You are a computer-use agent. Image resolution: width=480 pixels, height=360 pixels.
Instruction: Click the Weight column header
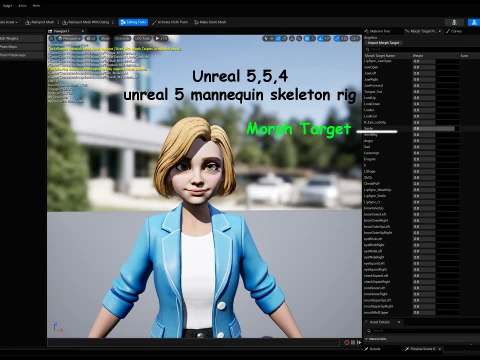tap(418, 56)
